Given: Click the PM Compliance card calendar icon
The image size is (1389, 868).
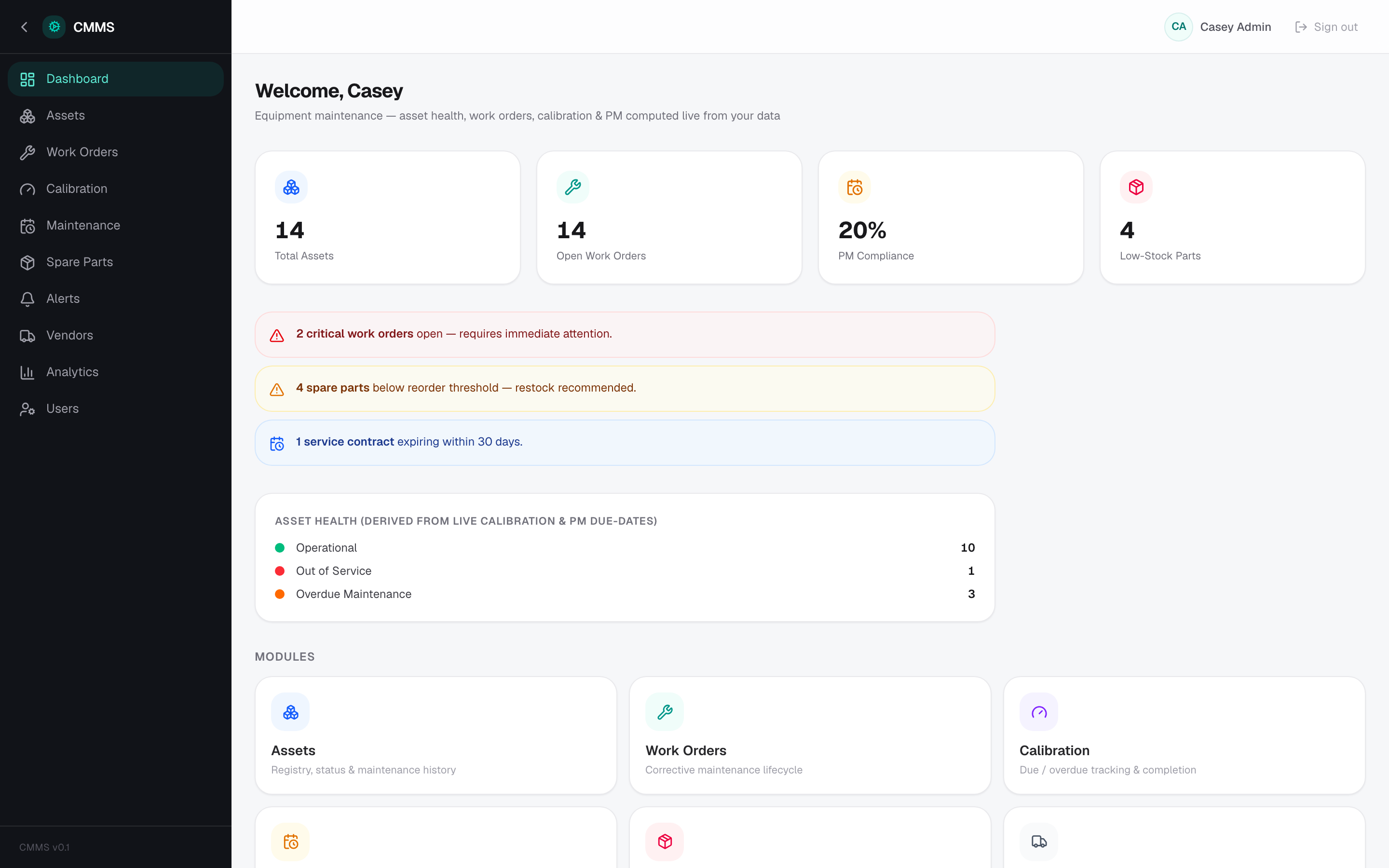Looking at the screenshot, I should [855, 187].
